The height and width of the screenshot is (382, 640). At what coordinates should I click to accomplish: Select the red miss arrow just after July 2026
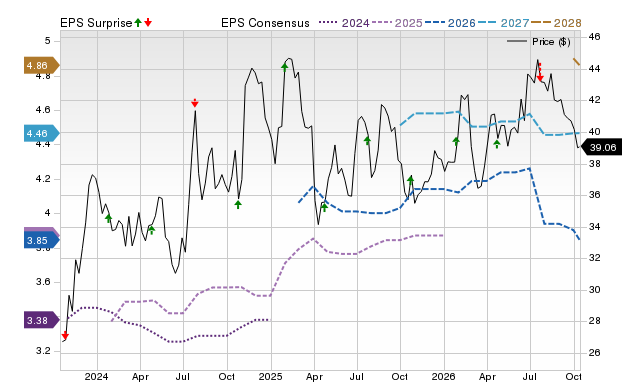[x=540, y=73]
